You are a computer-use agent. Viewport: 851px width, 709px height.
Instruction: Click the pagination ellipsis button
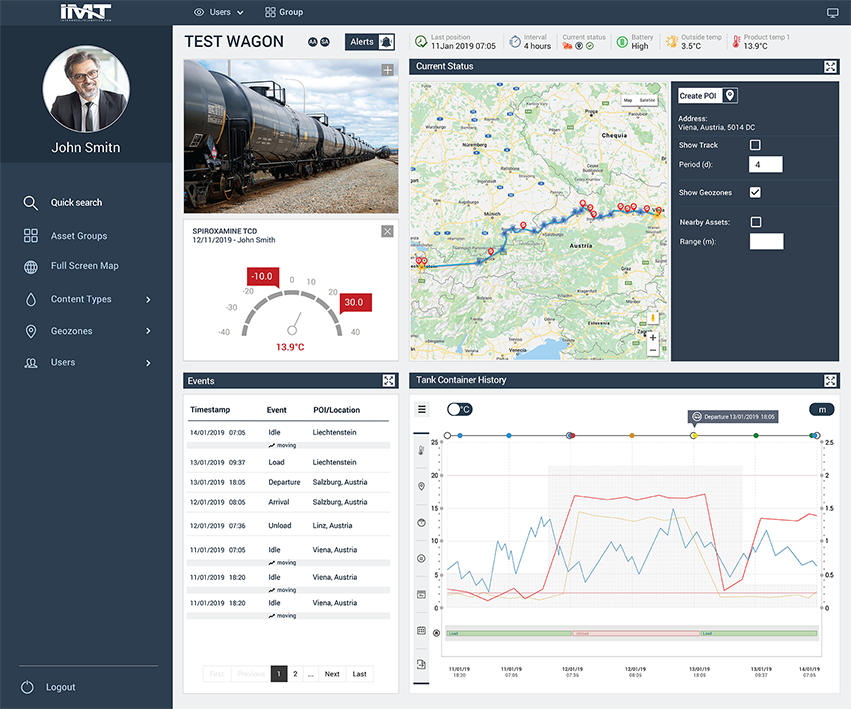tap(310, 674)
